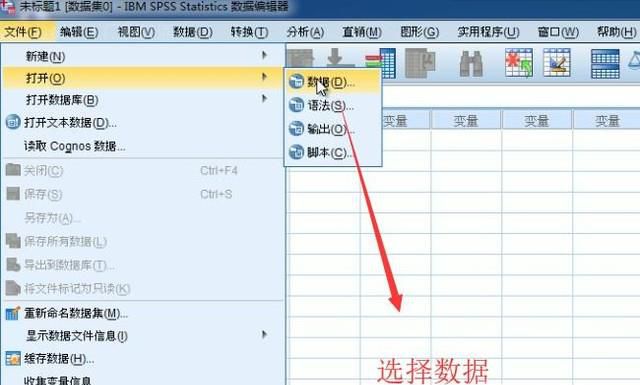Viewport: 640px width, 385px height.
Task: Click arrow beside 新建(N)
Action: pos(264,55)
